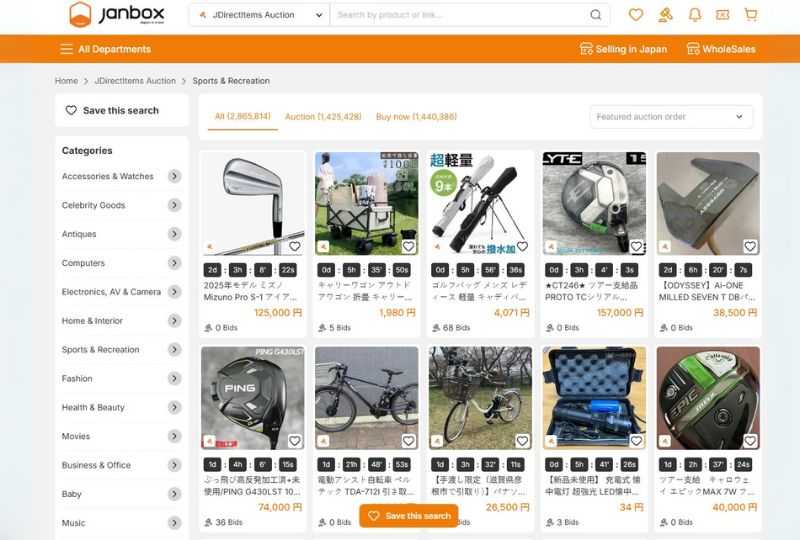Favorite the PING G430LST driver listing
This screenshot has height=540, width=800.
294,440
